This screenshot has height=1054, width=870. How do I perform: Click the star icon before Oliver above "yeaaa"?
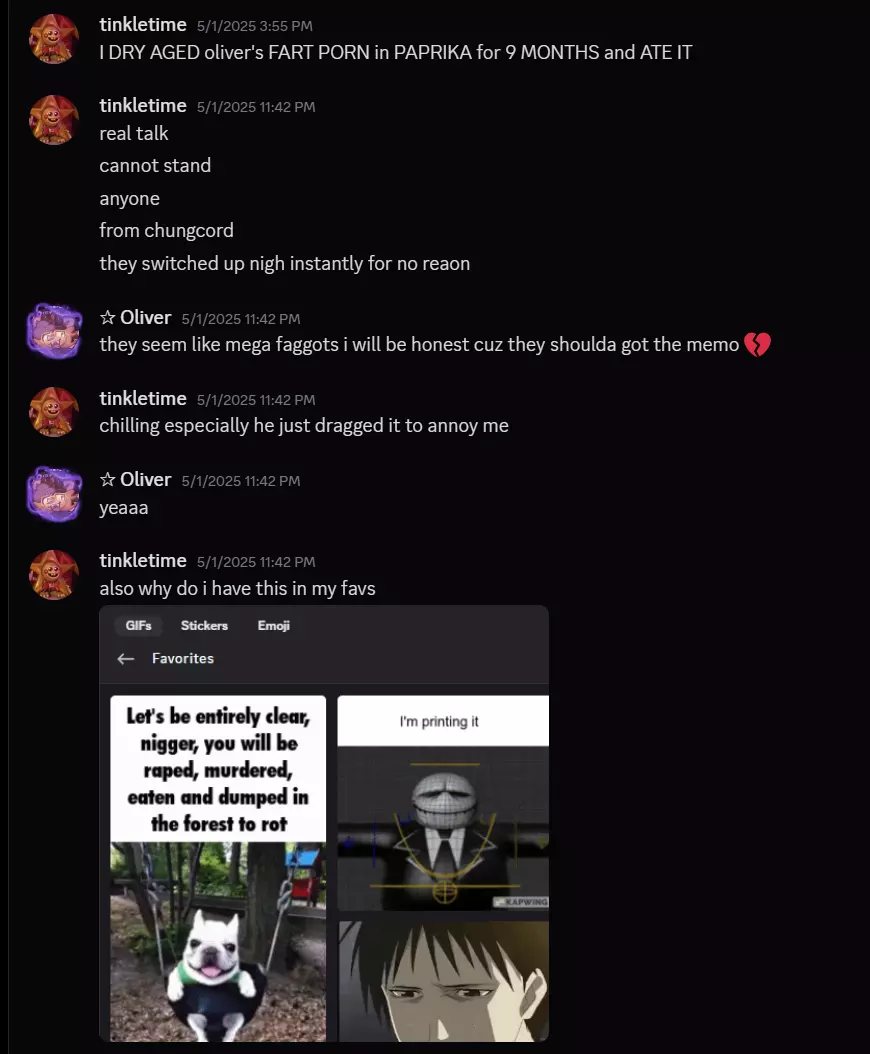[108, 479]
